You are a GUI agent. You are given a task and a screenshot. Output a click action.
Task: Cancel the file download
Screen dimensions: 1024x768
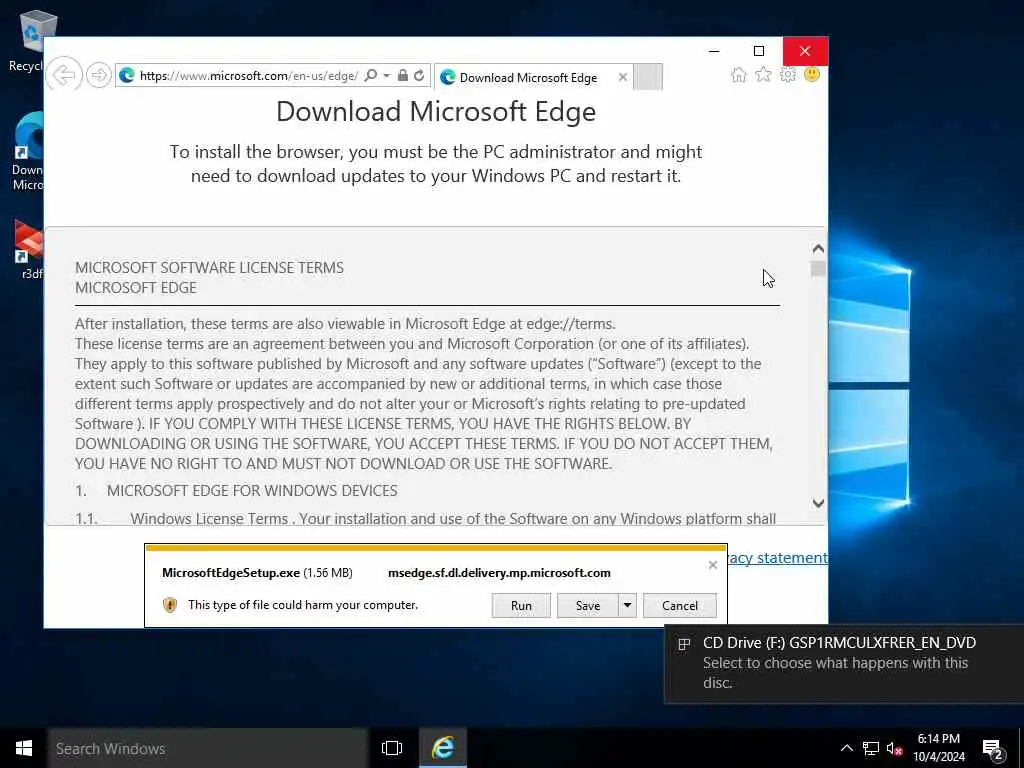[x=680, y=605]
